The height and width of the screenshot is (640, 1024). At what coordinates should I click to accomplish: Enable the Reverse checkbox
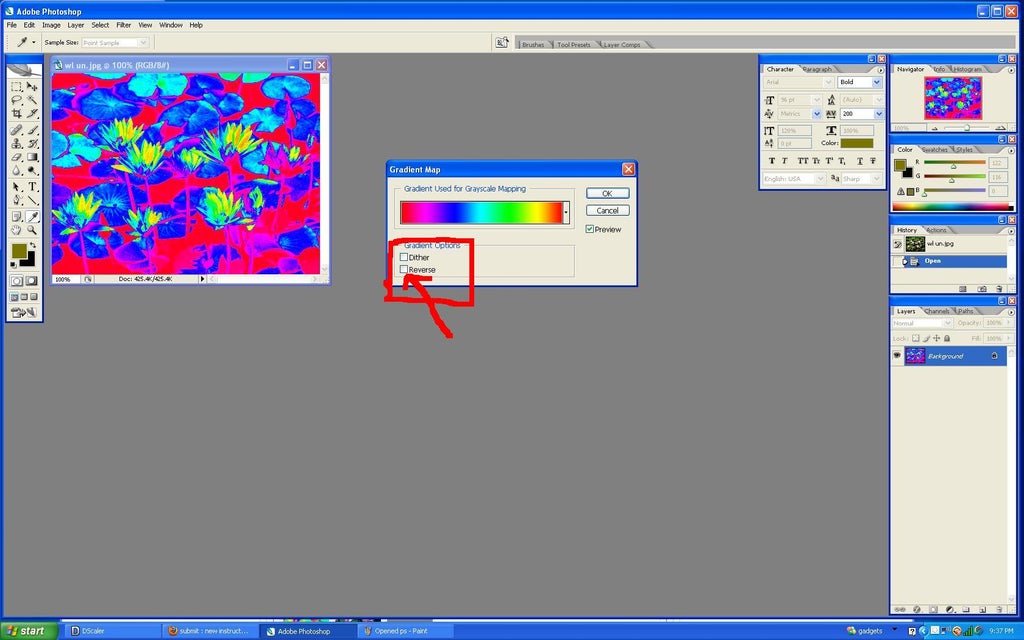(x=404, y=269)
